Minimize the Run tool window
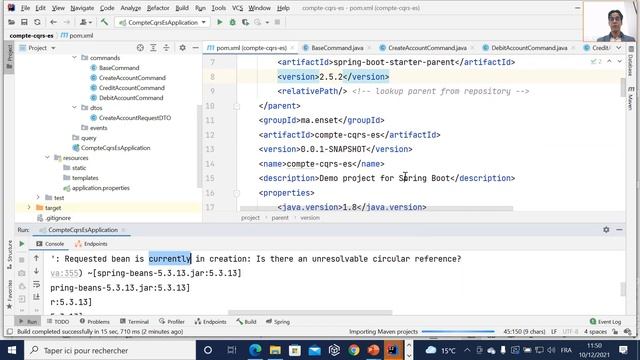 619,230
